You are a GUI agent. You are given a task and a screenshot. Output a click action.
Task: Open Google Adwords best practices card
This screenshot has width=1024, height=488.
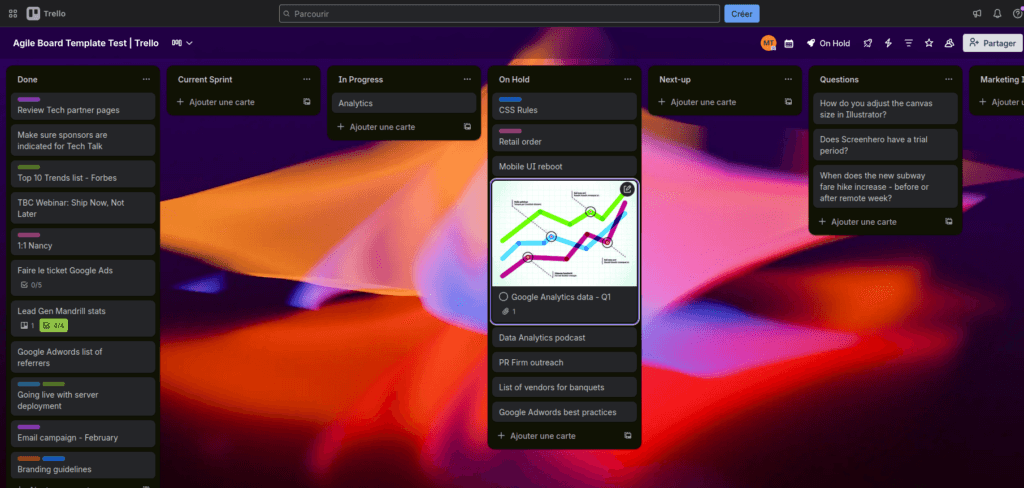[564, 412]
